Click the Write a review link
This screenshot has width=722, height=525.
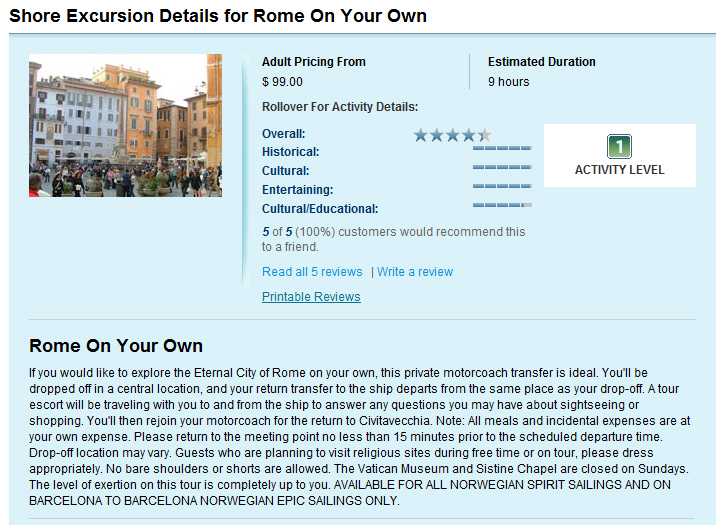pyautogui.click(x=415, y=272)
